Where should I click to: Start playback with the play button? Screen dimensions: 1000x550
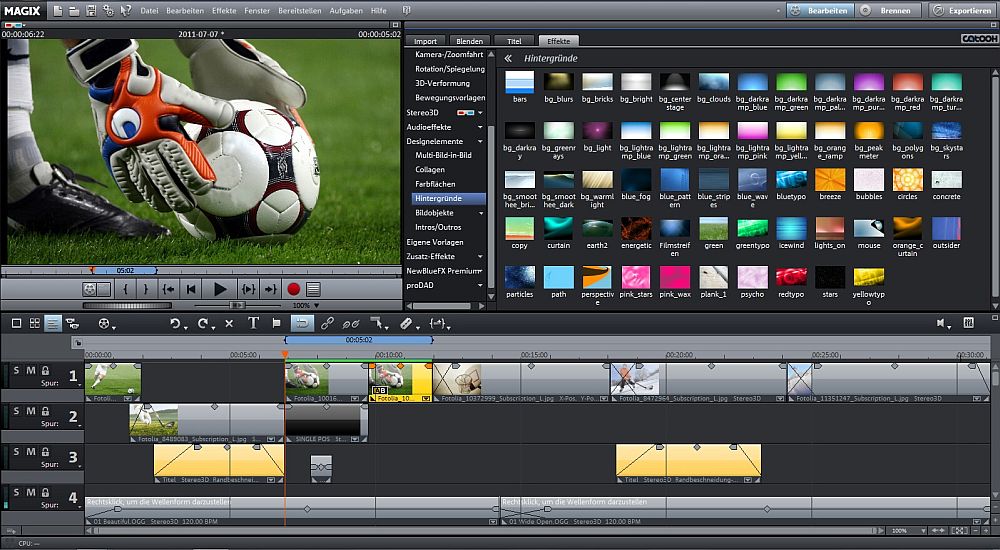coord(220,289)
